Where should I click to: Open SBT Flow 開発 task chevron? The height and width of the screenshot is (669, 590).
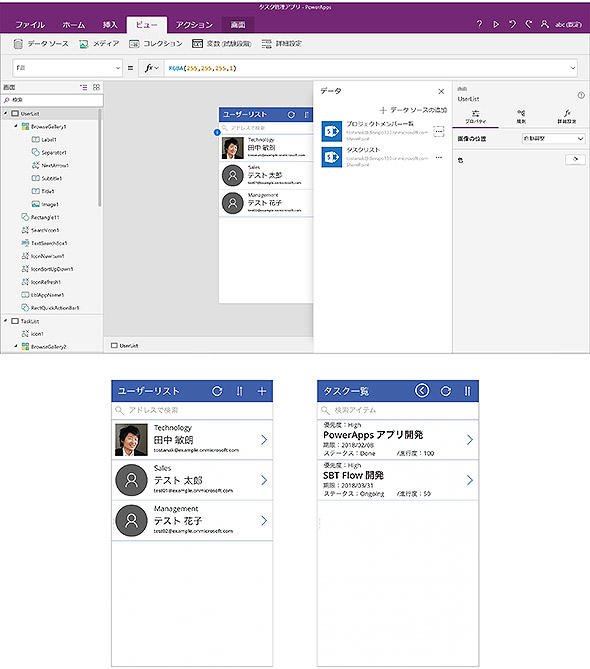point(470,480)
